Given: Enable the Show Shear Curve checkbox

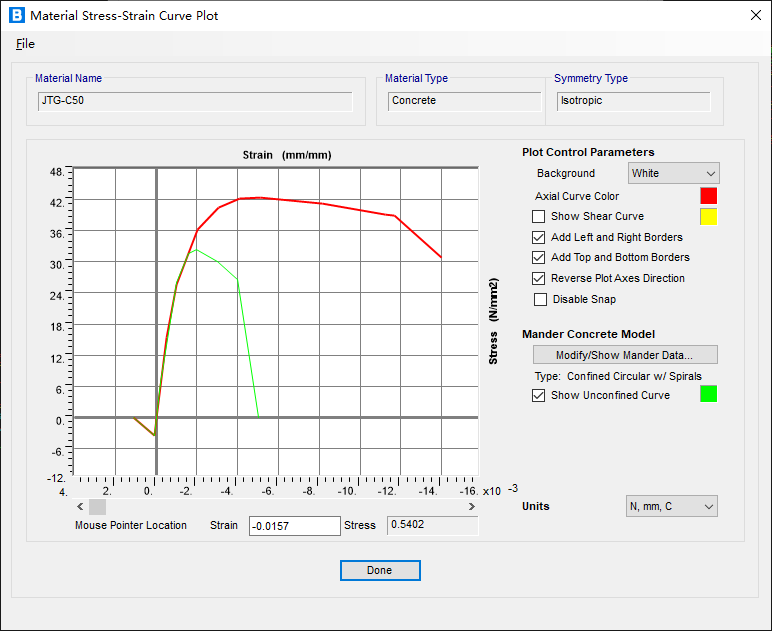Looking at the screenshot, I should [x=539, y=217].
